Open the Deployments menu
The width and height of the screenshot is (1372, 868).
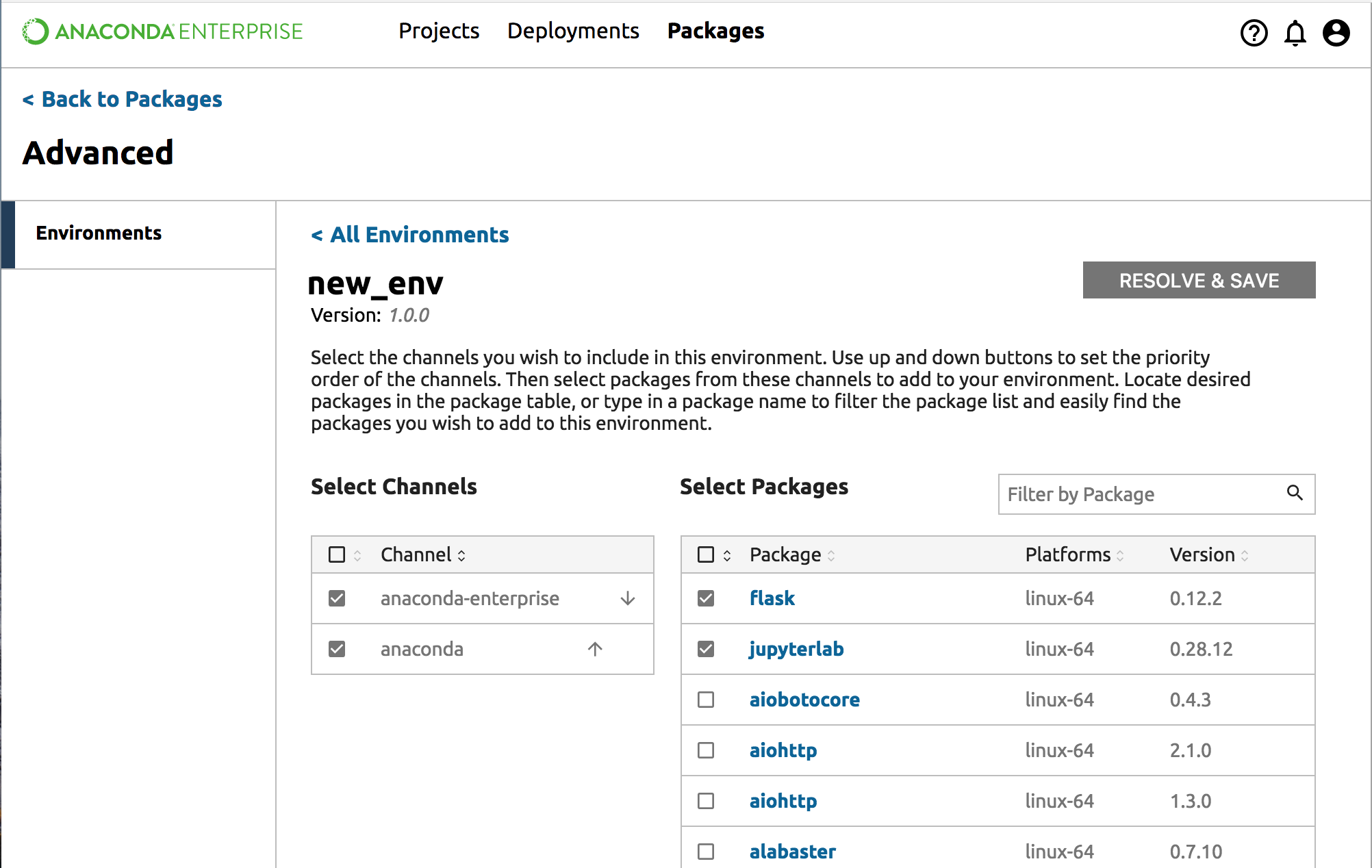coord(573,31)
